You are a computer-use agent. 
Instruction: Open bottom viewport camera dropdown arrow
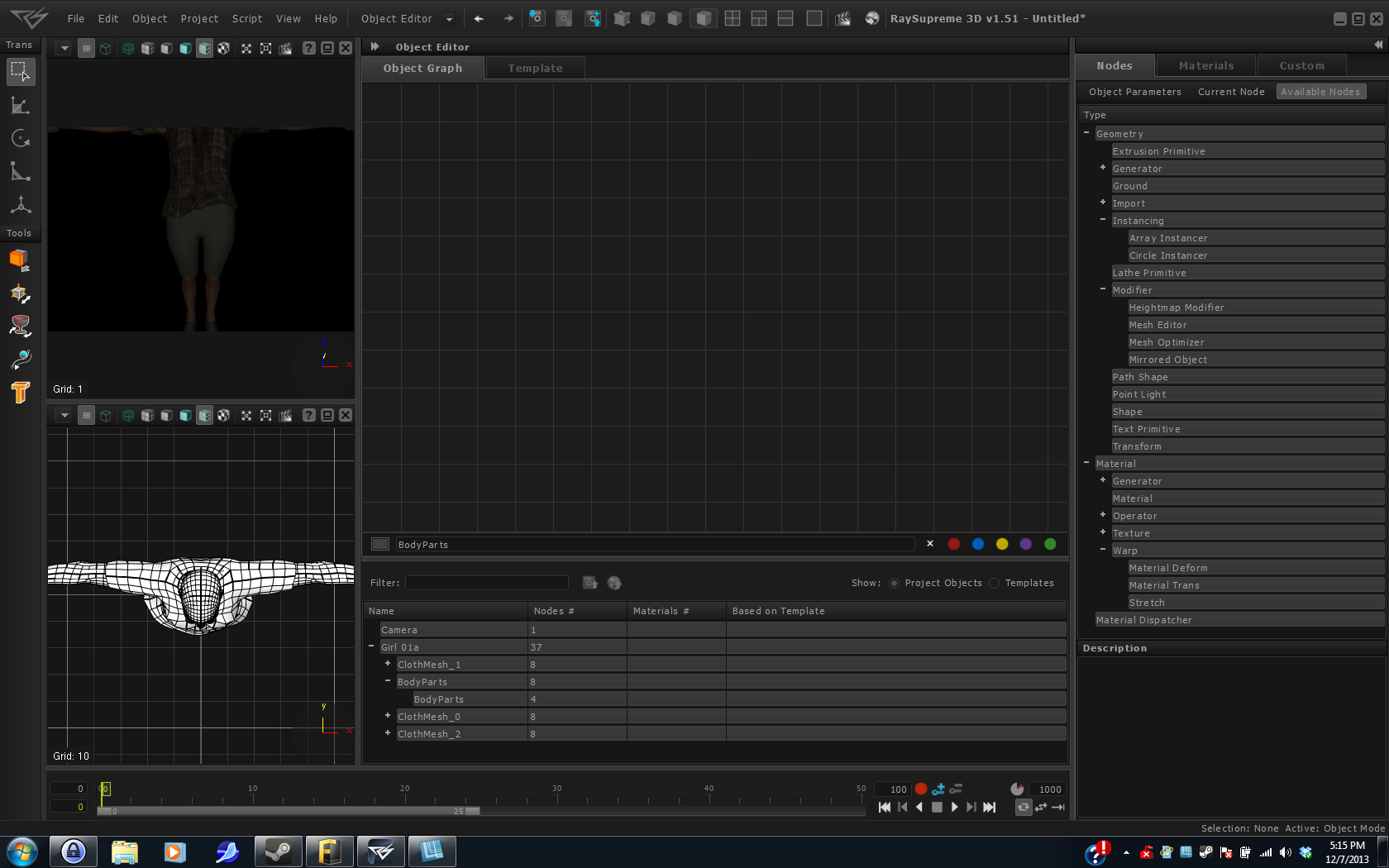tap(64, 415)
